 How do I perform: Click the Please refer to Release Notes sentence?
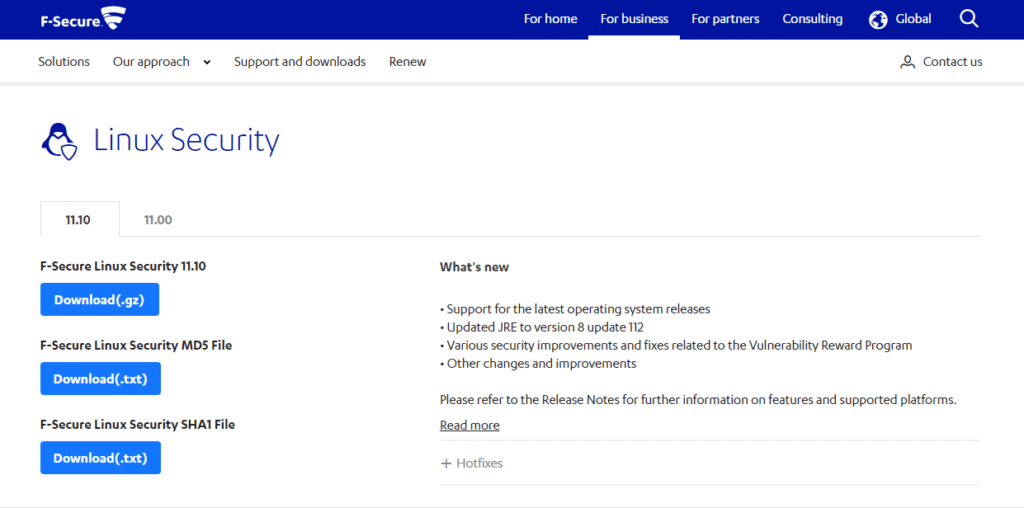[698, 400]
